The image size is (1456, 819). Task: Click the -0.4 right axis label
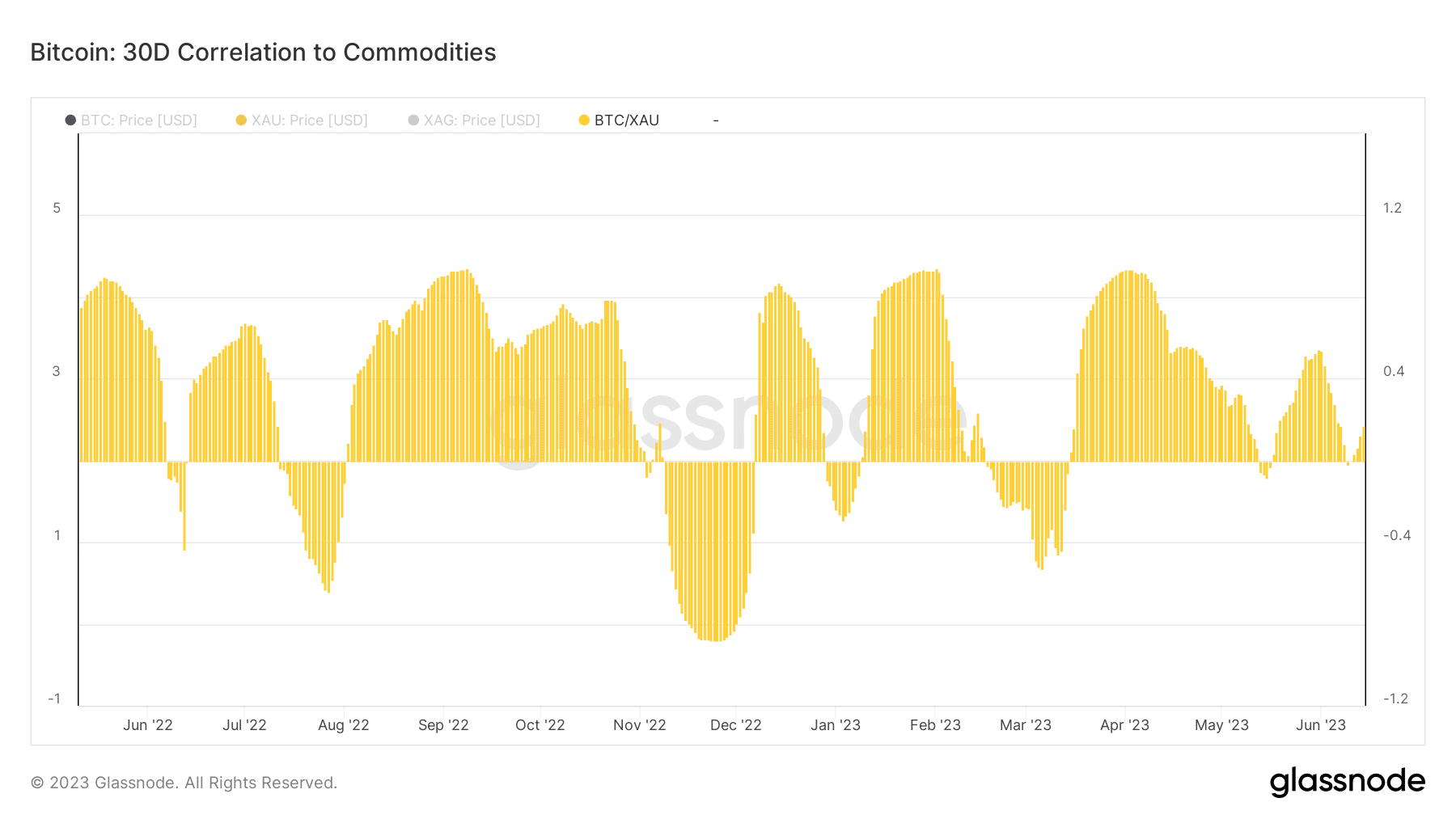tap(1397, 535)
